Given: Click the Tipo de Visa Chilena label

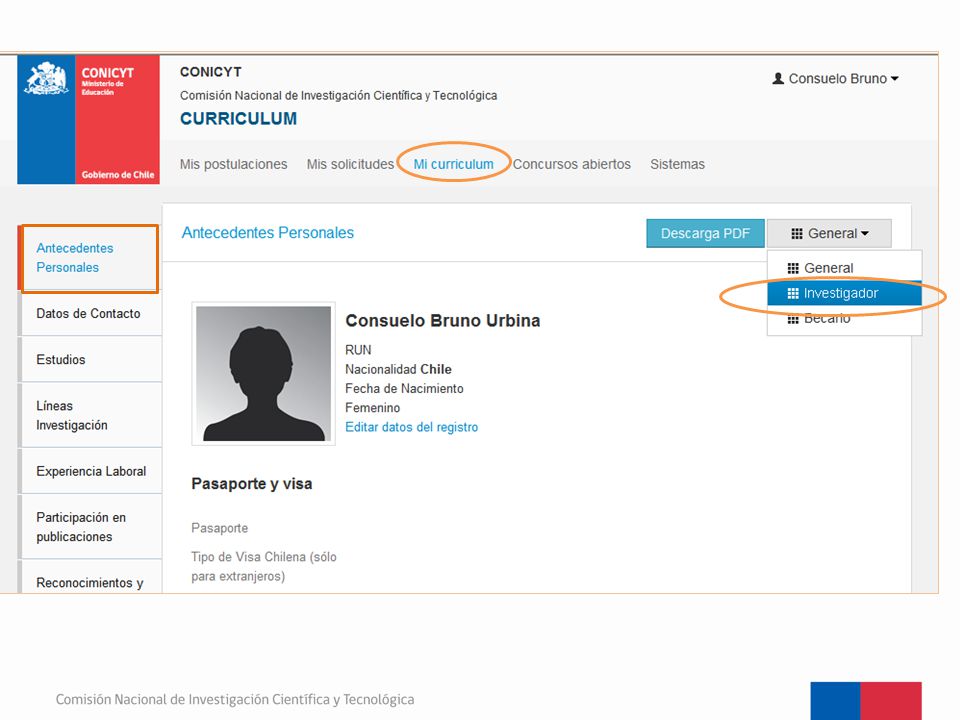Looking at the screenshot, I should 264,566.
